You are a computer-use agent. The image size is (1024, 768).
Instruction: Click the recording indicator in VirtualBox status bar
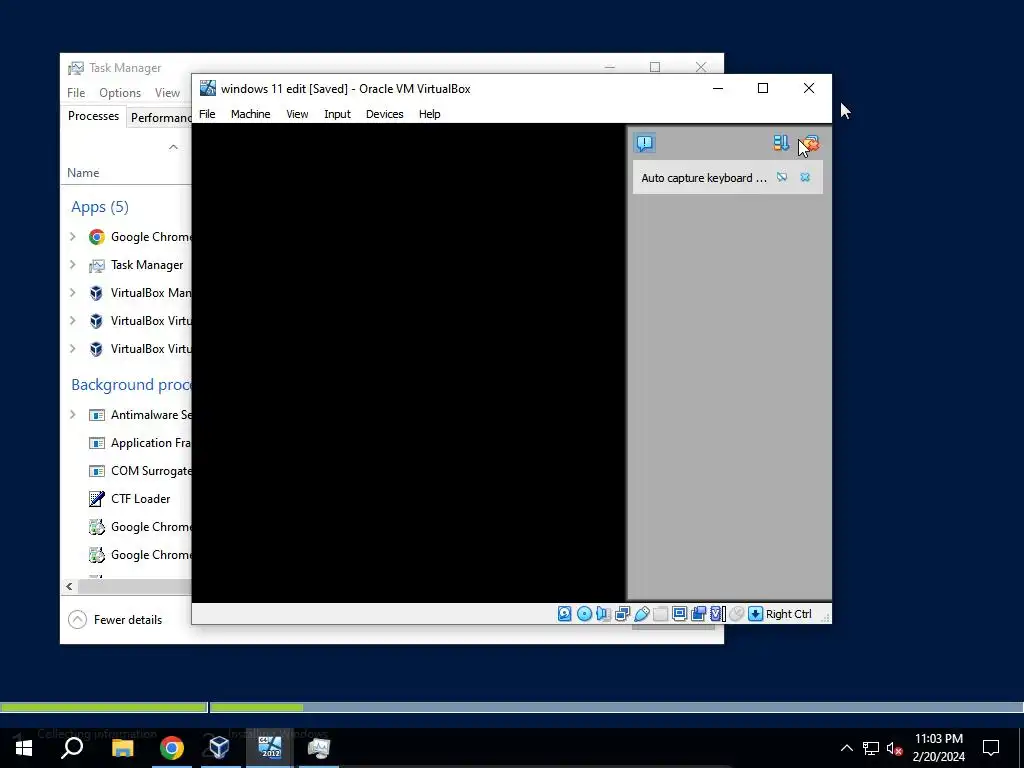(698, 614)
